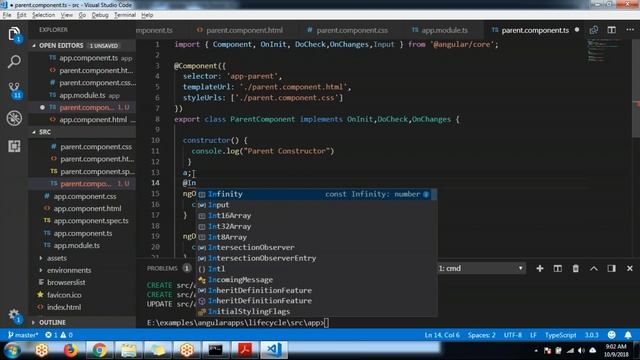
Task: Click the Visual Studio Code taskbar icon
Action: tap(273, 350)
